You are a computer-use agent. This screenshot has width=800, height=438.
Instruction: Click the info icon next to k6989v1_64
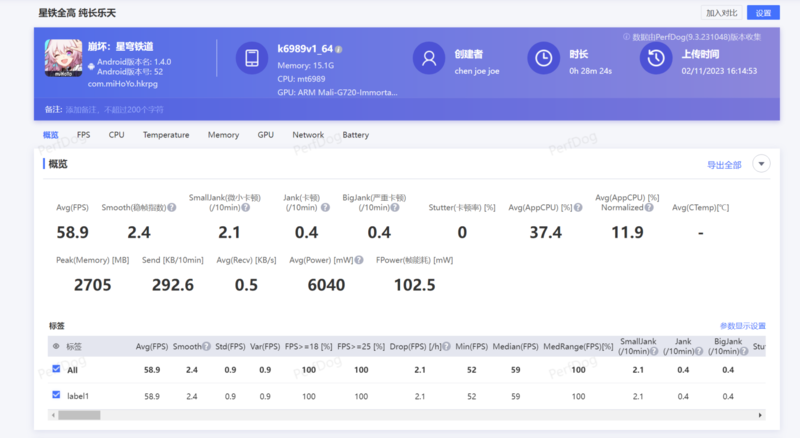tap(339, 49)
